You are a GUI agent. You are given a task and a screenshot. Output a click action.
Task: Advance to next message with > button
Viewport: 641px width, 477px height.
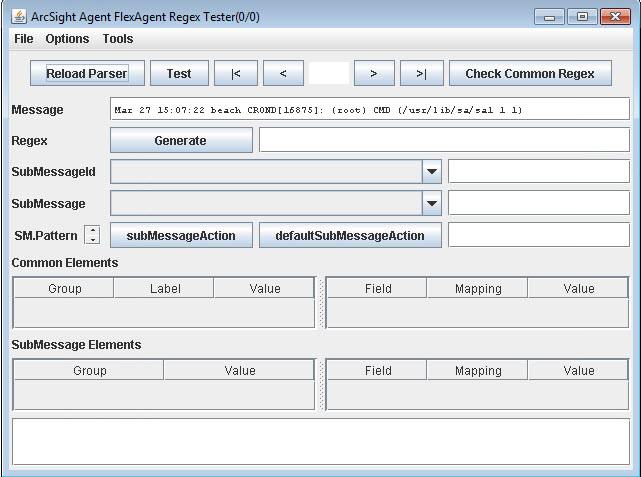click(373, 74)
